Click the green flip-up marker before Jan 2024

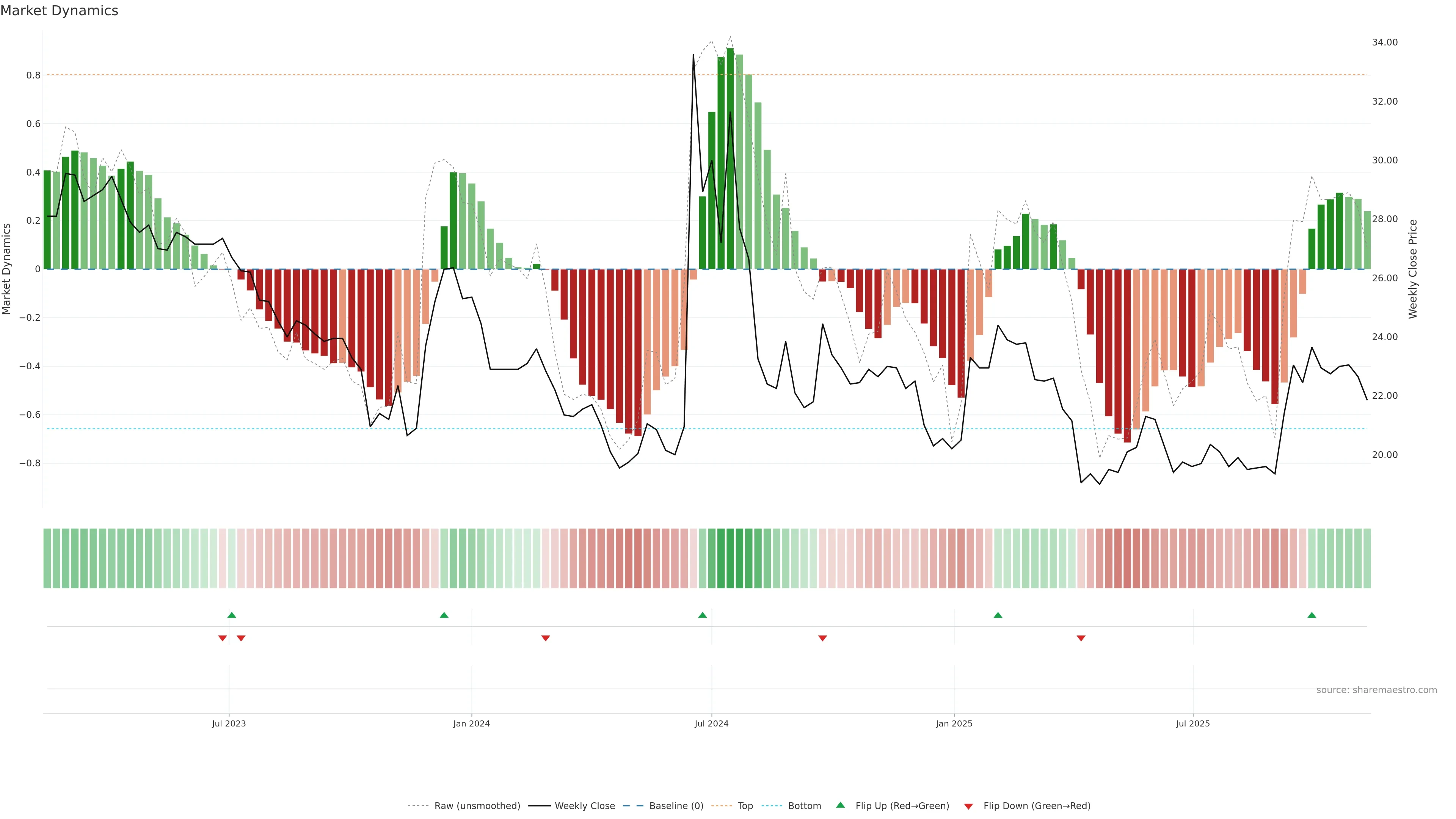click(444, 615)
